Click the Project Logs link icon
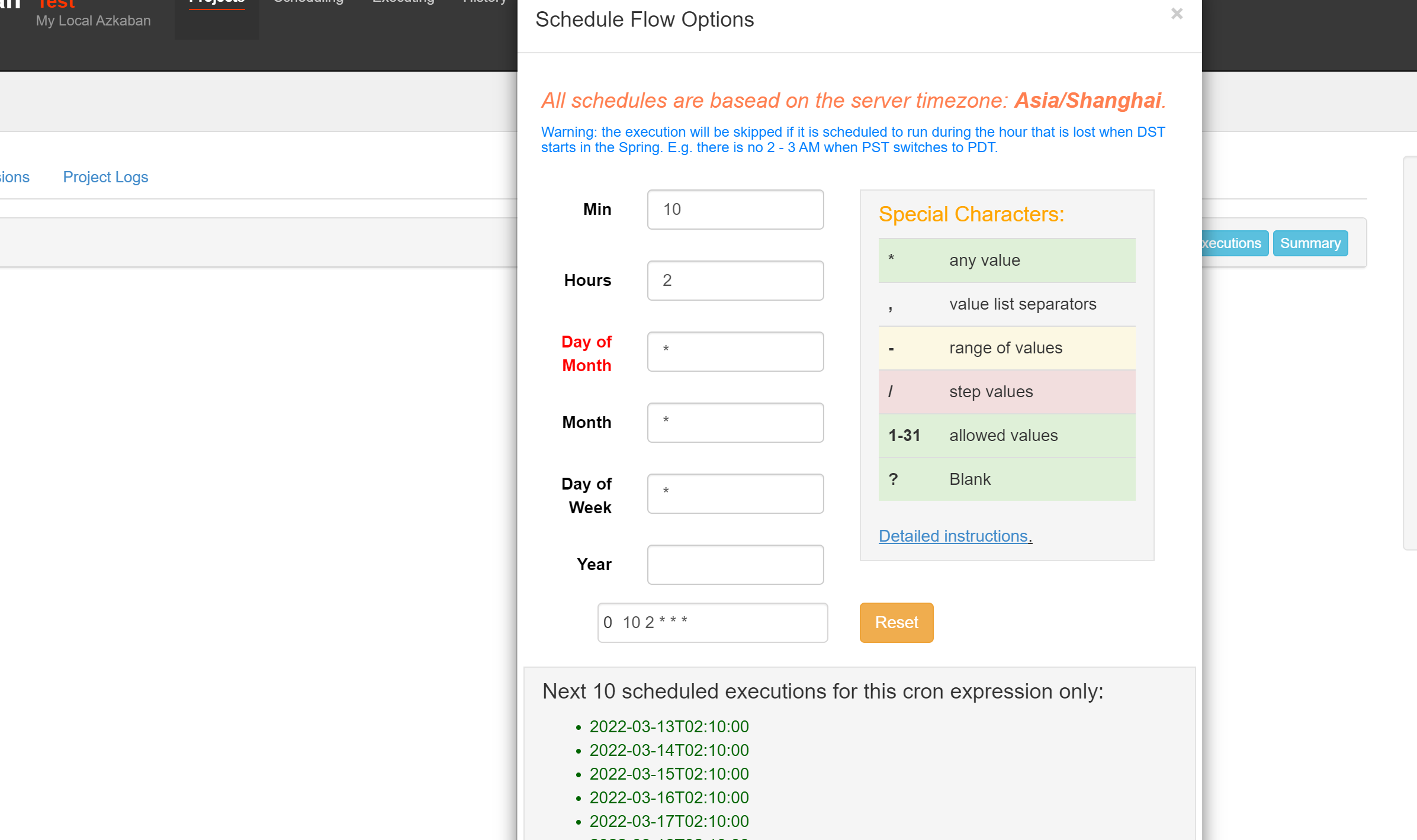The width and height of the screenshot is (1417, 840). coord(105,176)
